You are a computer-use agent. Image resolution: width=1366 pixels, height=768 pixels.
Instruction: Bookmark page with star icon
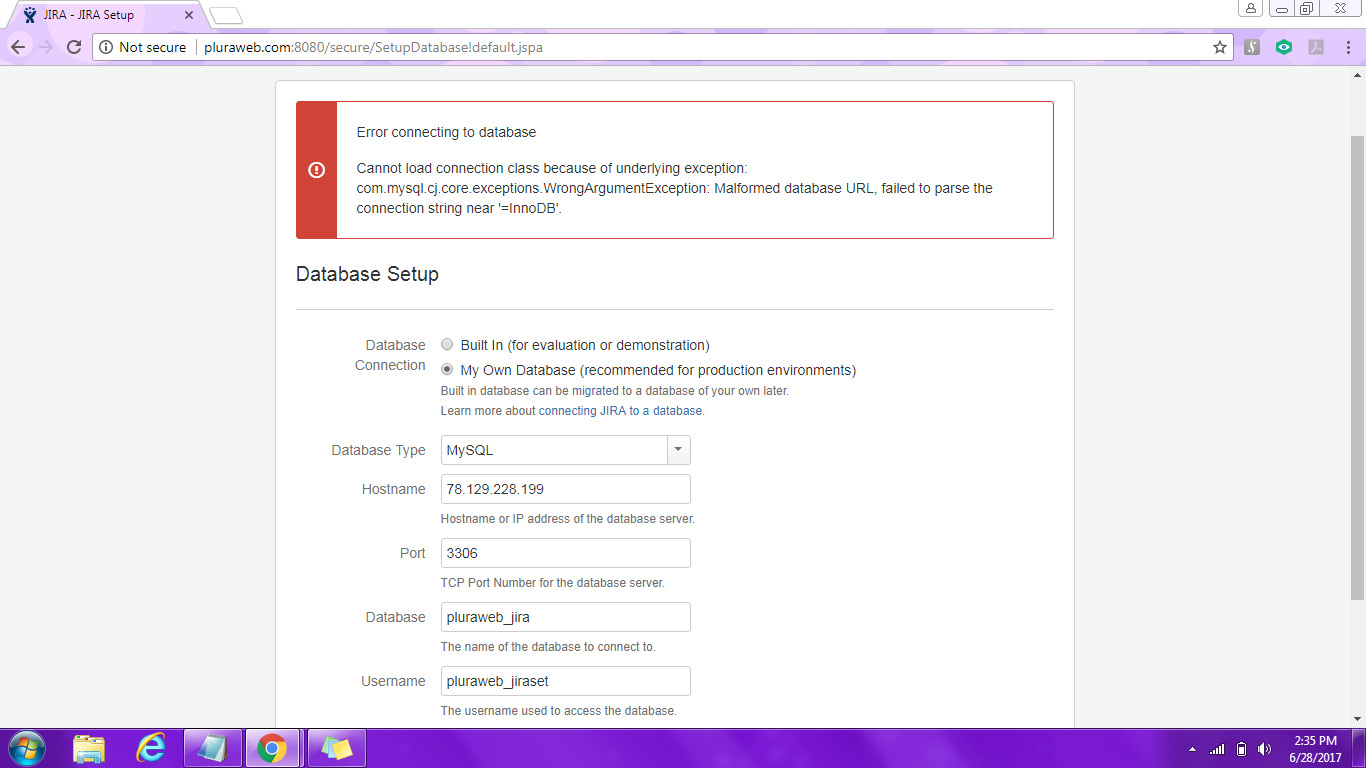(x=1220, y=47)
